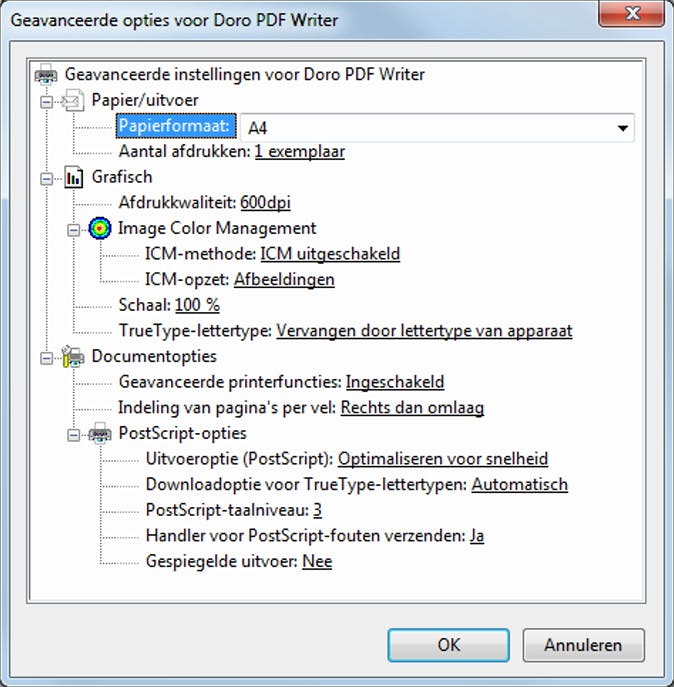674x687 pixels.
Task: Click the Gespiegelde uitvoer label
Action: point(222,561)
